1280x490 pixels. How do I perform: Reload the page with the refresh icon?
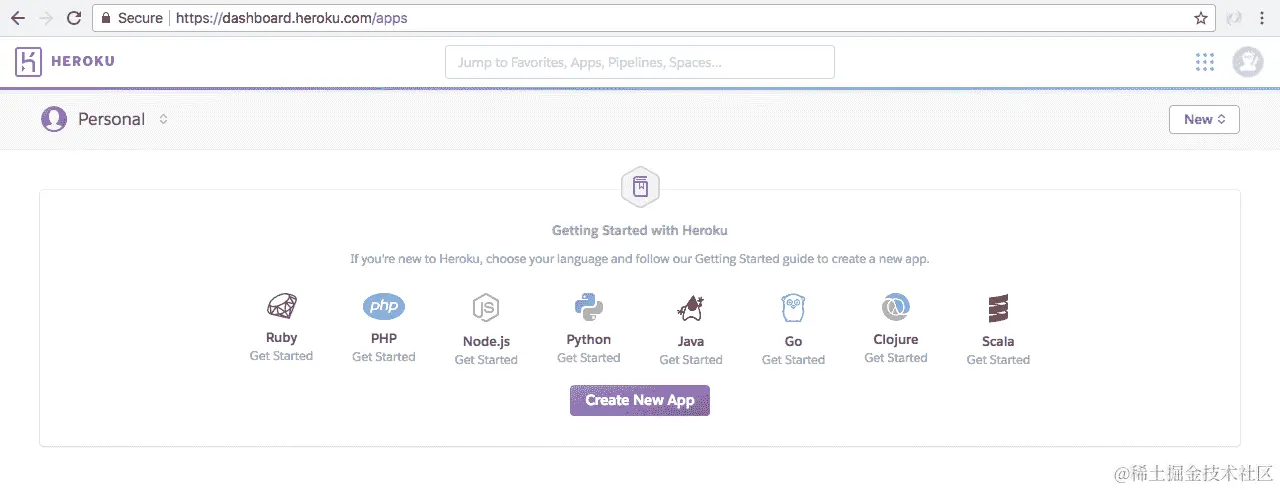pyautogui.click(x=74, y=18)
